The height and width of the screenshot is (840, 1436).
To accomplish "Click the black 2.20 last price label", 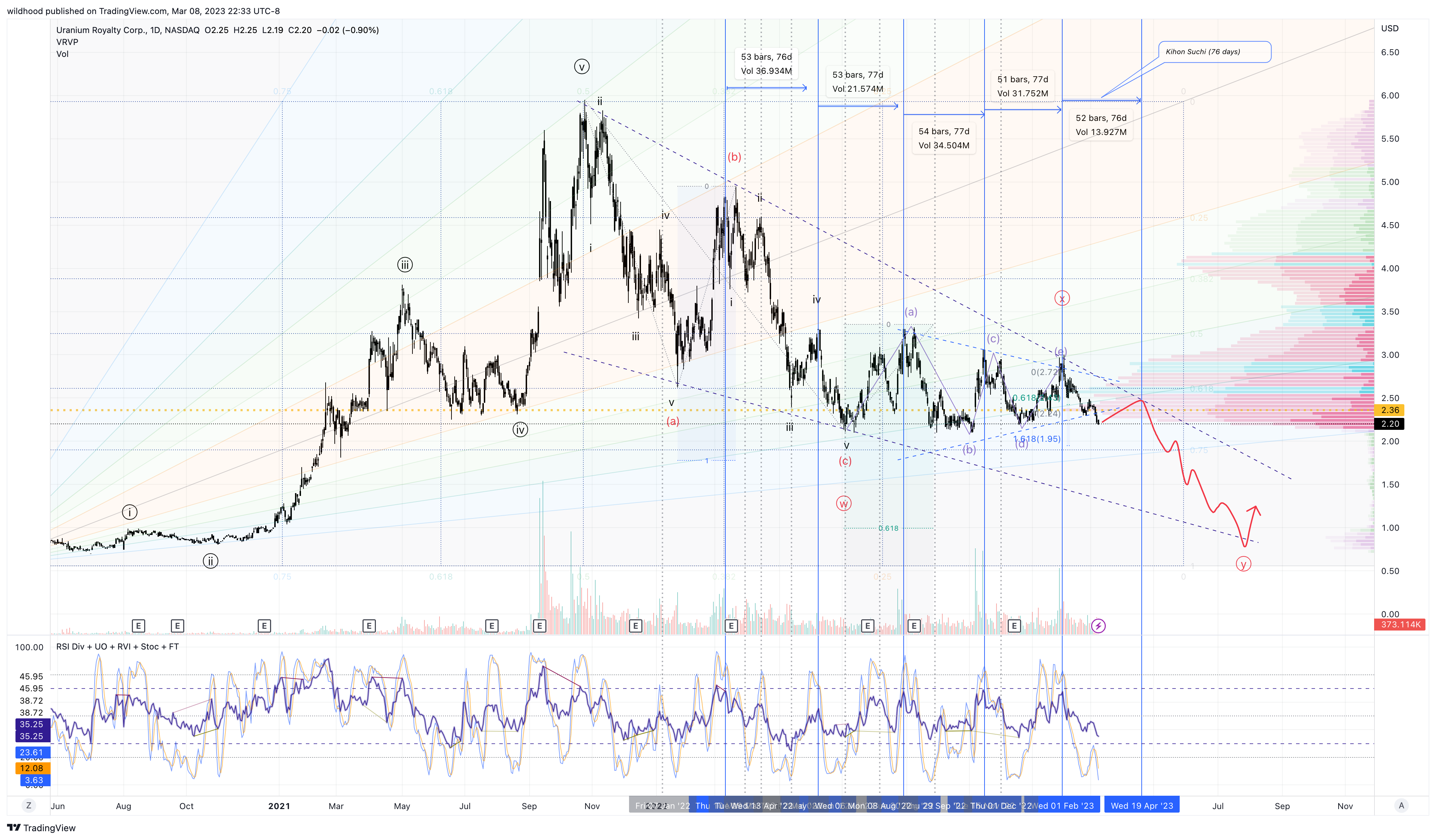I will point(1389,424).
